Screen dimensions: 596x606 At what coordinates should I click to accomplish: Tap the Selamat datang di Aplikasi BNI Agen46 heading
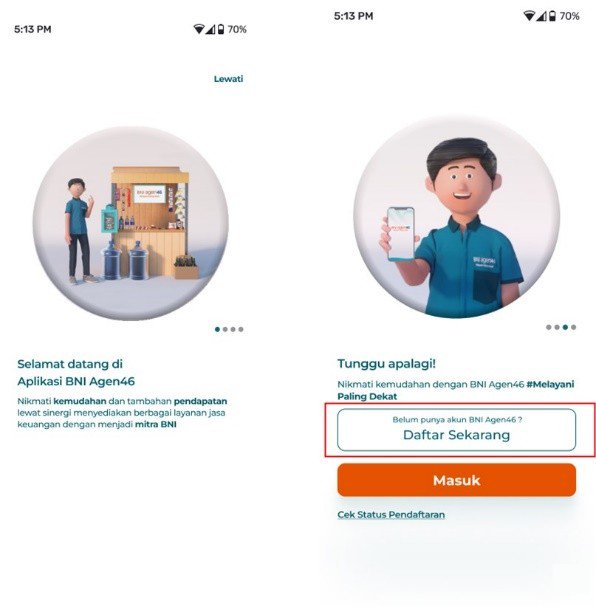pyautogui.click(x=76, y=373)
